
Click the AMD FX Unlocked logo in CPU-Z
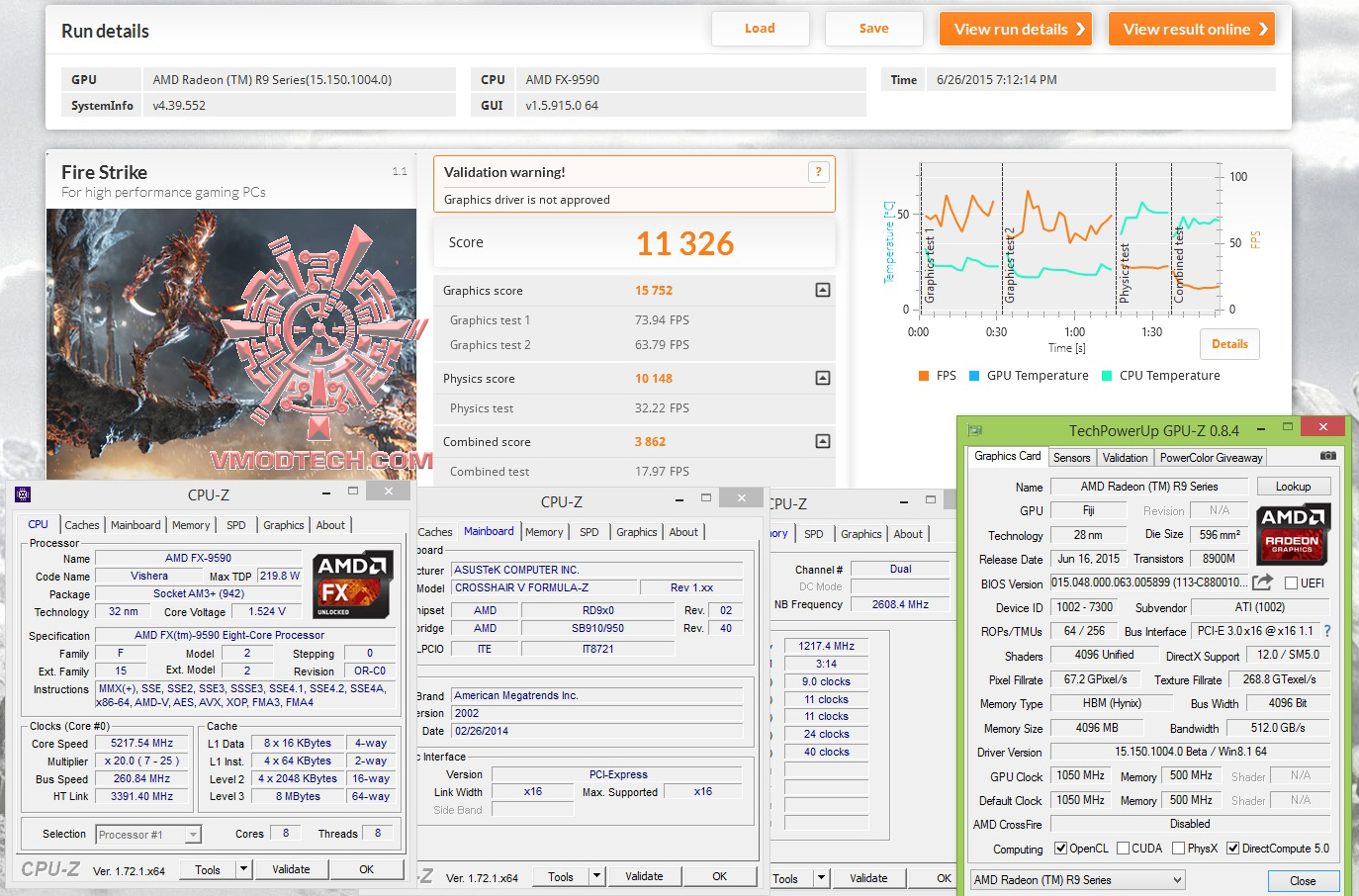click(353, 584)
